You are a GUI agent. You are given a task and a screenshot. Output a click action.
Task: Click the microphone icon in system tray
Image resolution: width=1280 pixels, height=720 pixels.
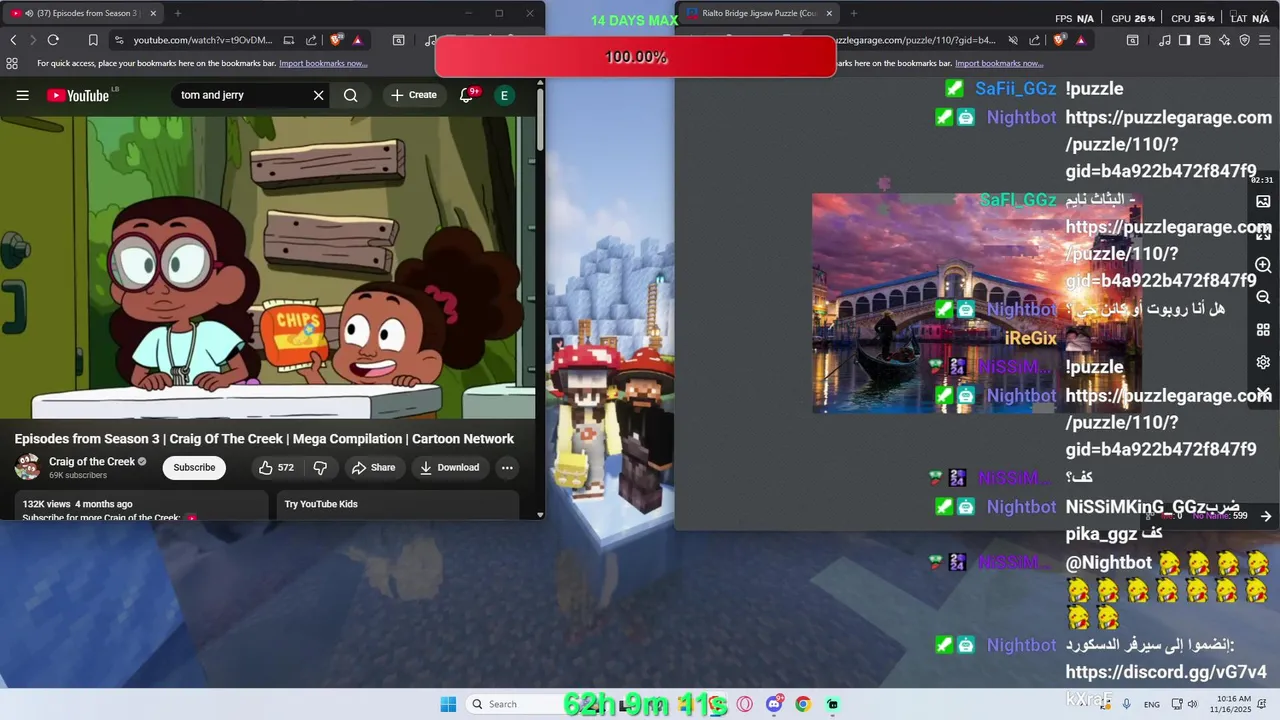[x=1126, y=704]
